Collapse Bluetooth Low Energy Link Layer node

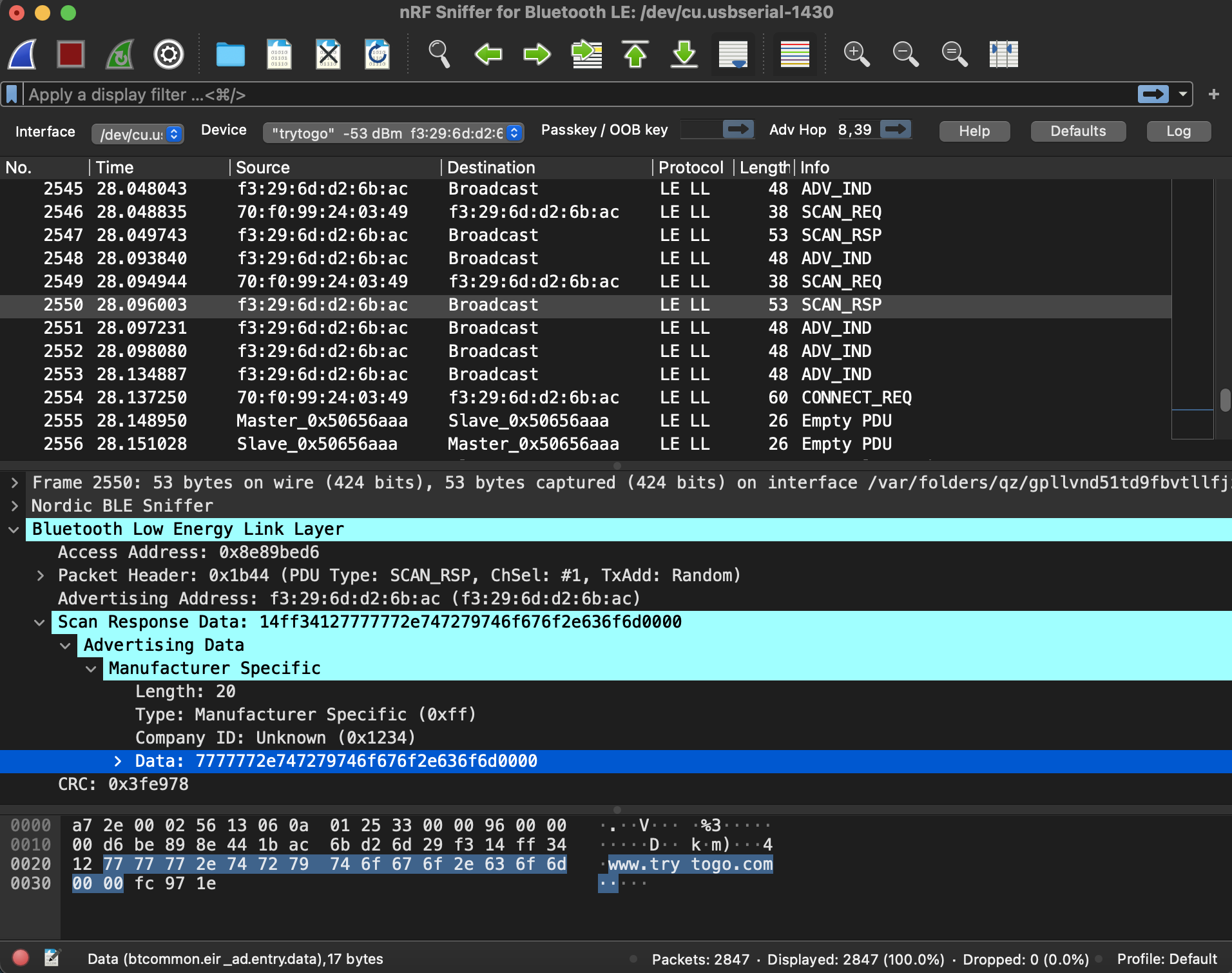tap(14, 529)
